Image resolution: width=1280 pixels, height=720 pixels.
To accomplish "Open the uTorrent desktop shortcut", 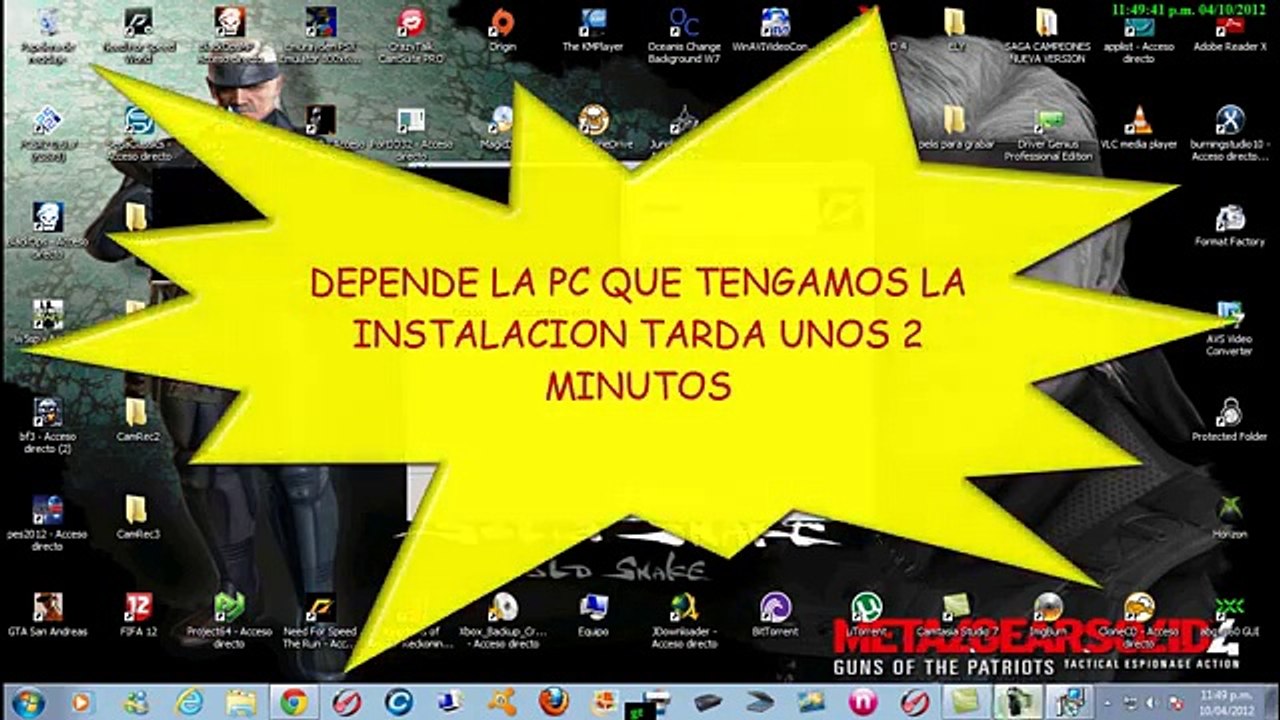I will 866,615.
